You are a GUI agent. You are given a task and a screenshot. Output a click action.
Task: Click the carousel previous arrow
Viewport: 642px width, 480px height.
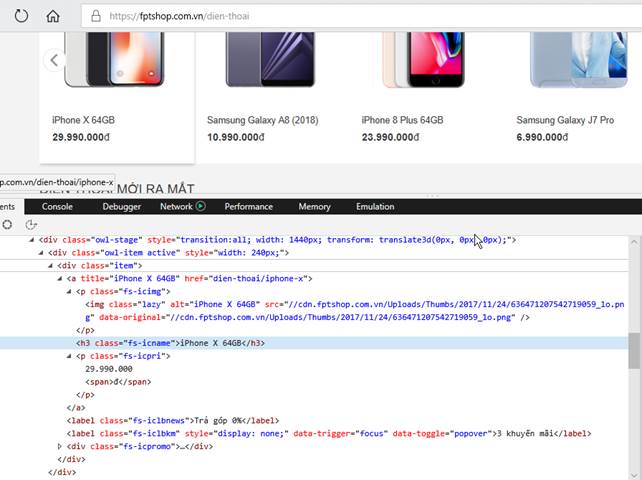click(x=54, y=60)
